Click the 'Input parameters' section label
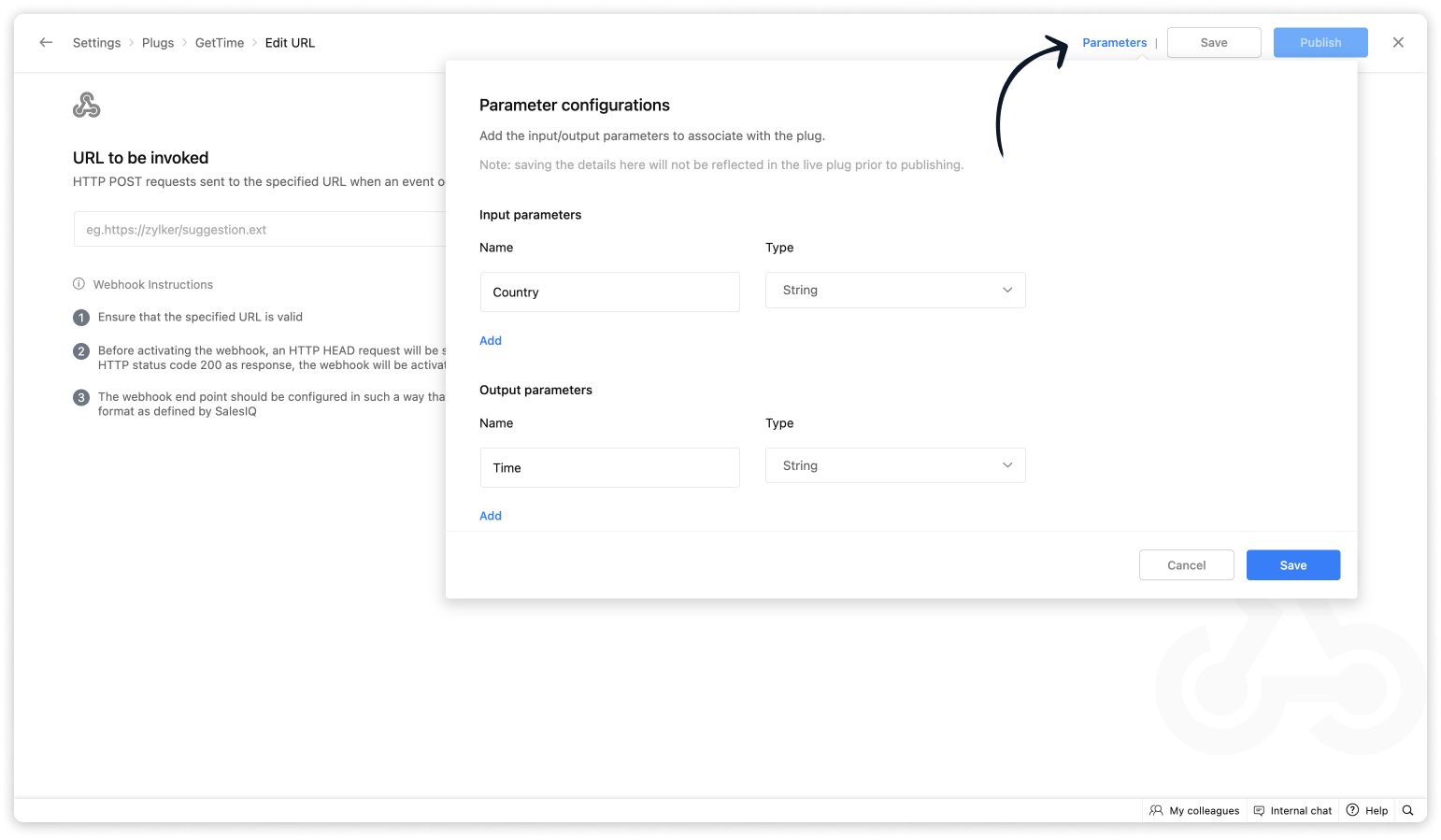The height and width of the screenshot is (840, 1441). coord(530,215)
